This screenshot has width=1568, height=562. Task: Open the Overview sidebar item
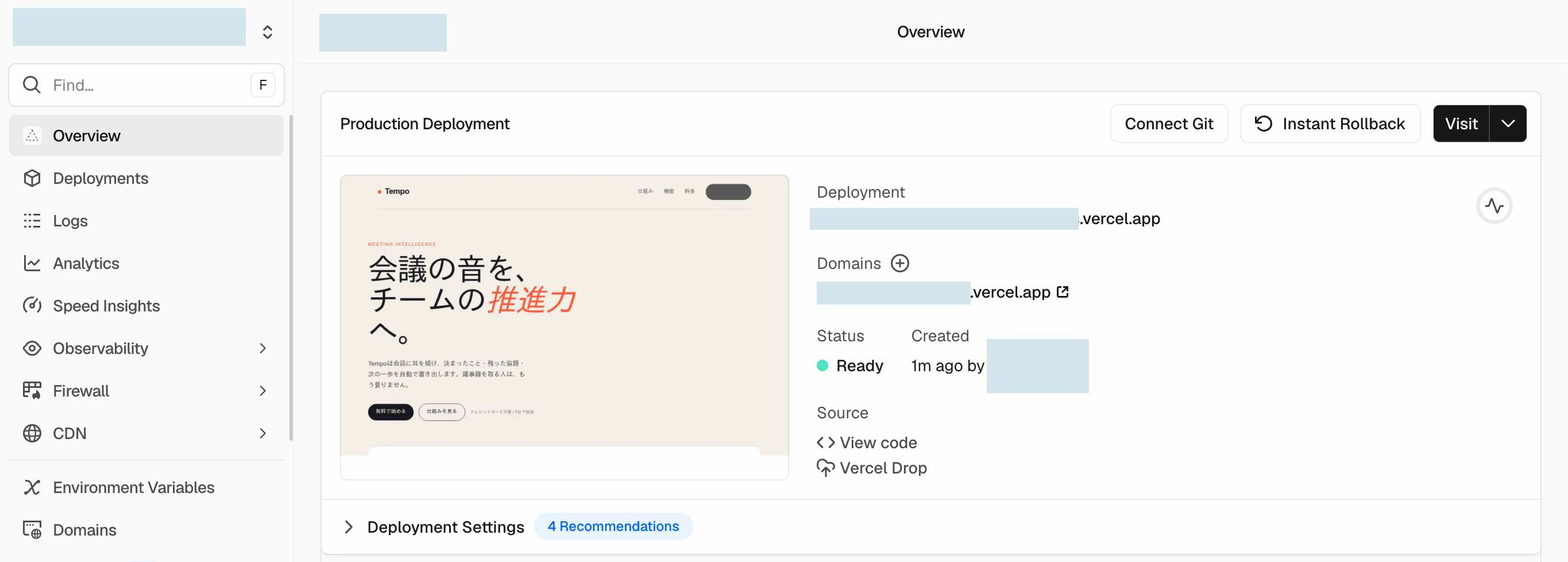click(x=146, y=135)
